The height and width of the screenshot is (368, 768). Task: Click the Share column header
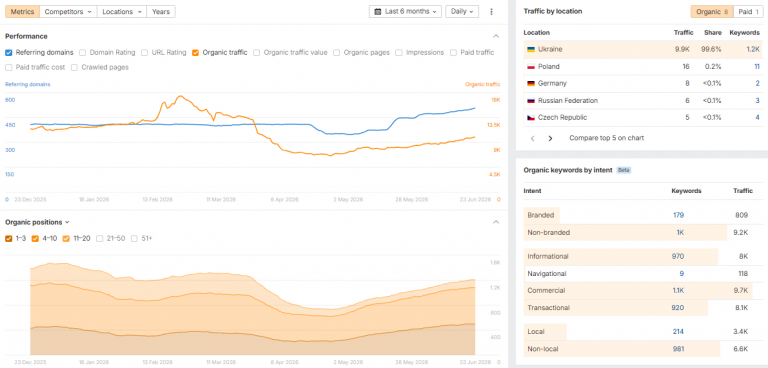point(713,33)
